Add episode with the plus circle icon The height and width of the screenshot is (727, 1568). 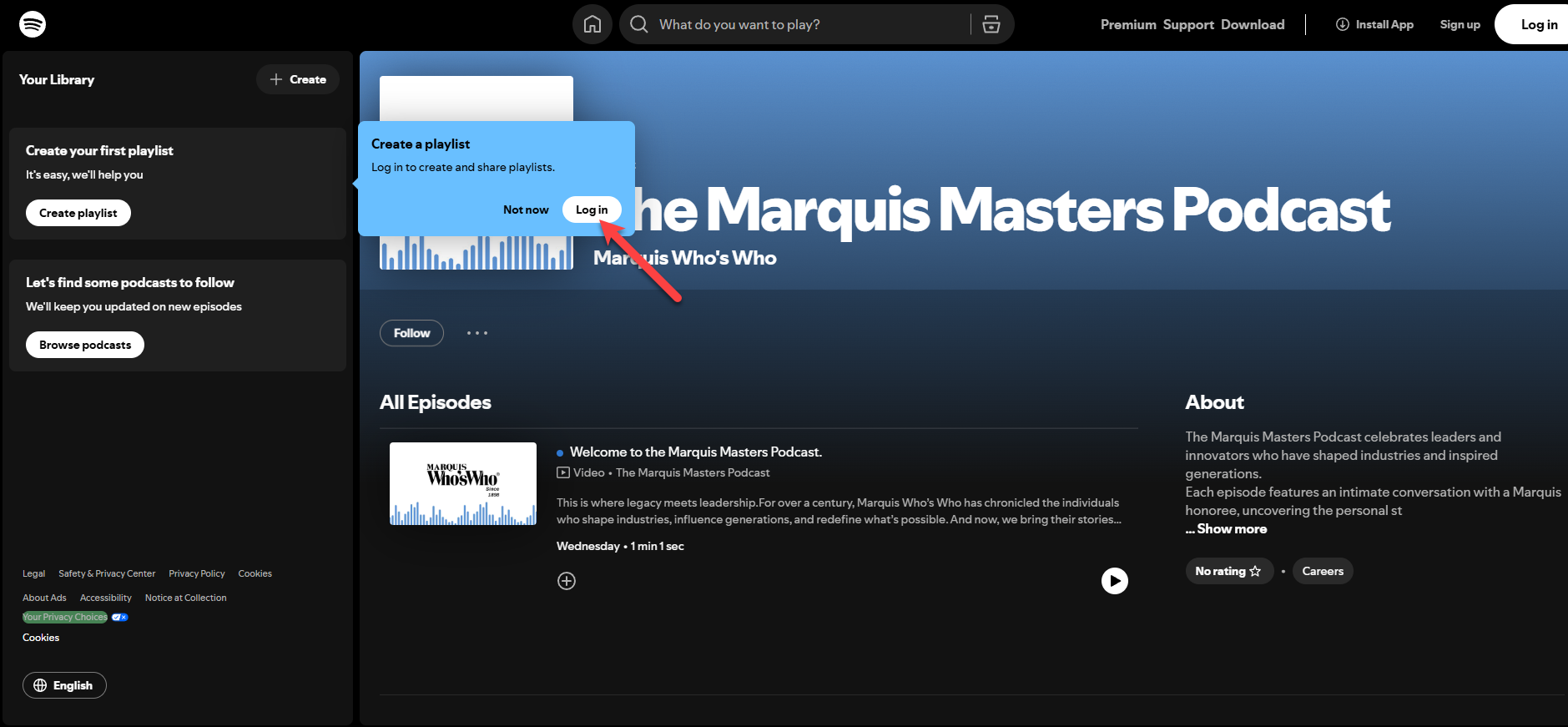(x=567, y=581)
